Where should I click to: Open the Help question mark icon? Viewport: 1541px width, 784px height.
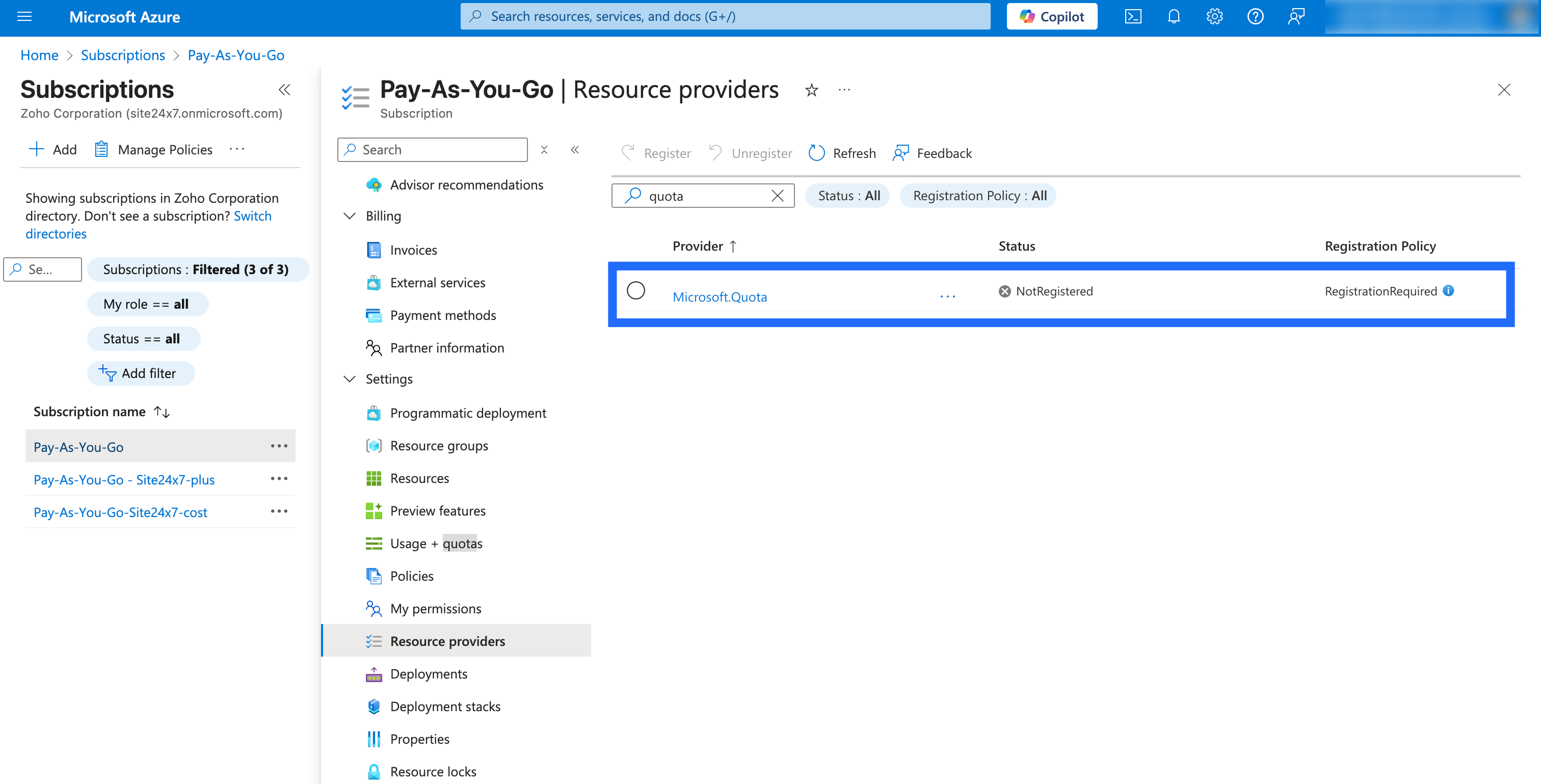[x=1256, y=16]
